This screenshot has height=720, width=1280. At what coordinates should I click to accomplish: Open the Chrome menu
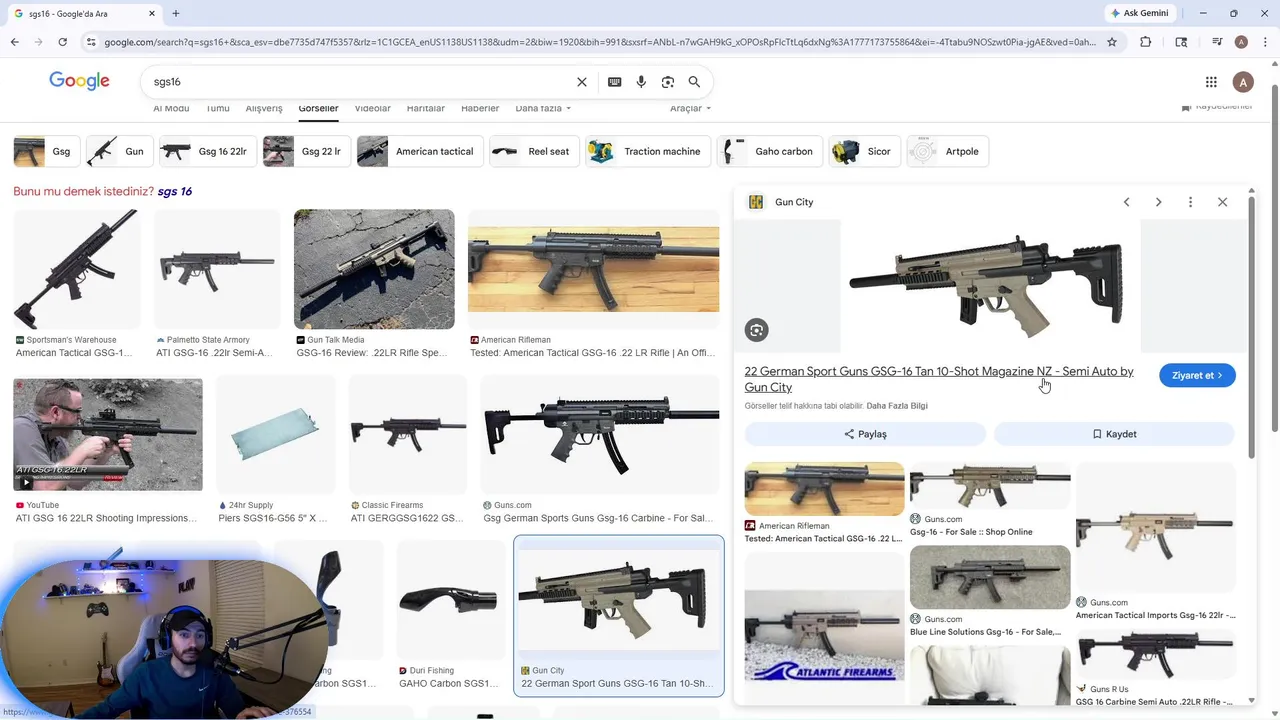click(x=1265, y=42)
